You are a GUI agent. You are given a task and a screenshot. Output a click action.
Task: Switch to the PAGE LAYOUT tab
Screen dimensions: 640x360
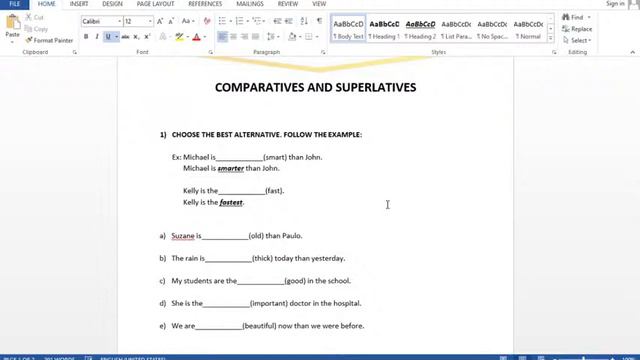click(x=156, y=4)
